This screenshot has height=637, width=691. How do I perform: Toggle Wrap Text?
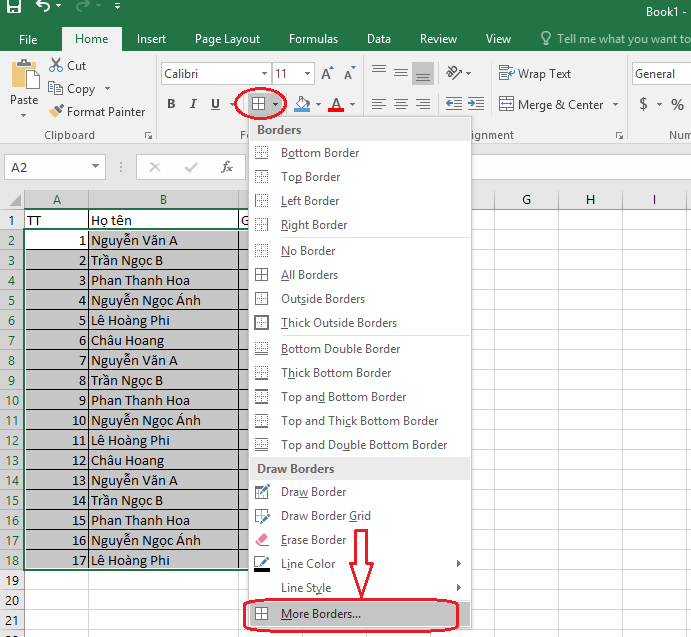tap(535, 73)
